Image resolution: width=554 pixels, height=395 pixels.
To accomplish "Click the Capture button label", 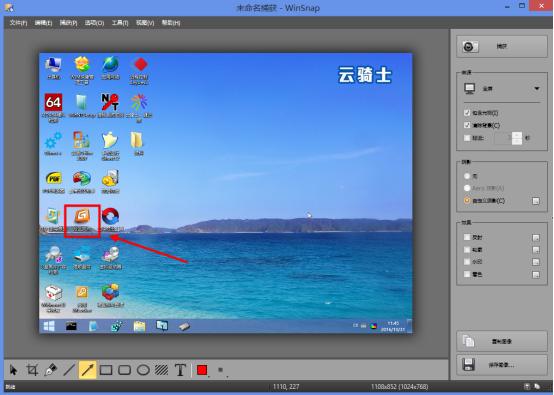I will [x=502, y=46].
